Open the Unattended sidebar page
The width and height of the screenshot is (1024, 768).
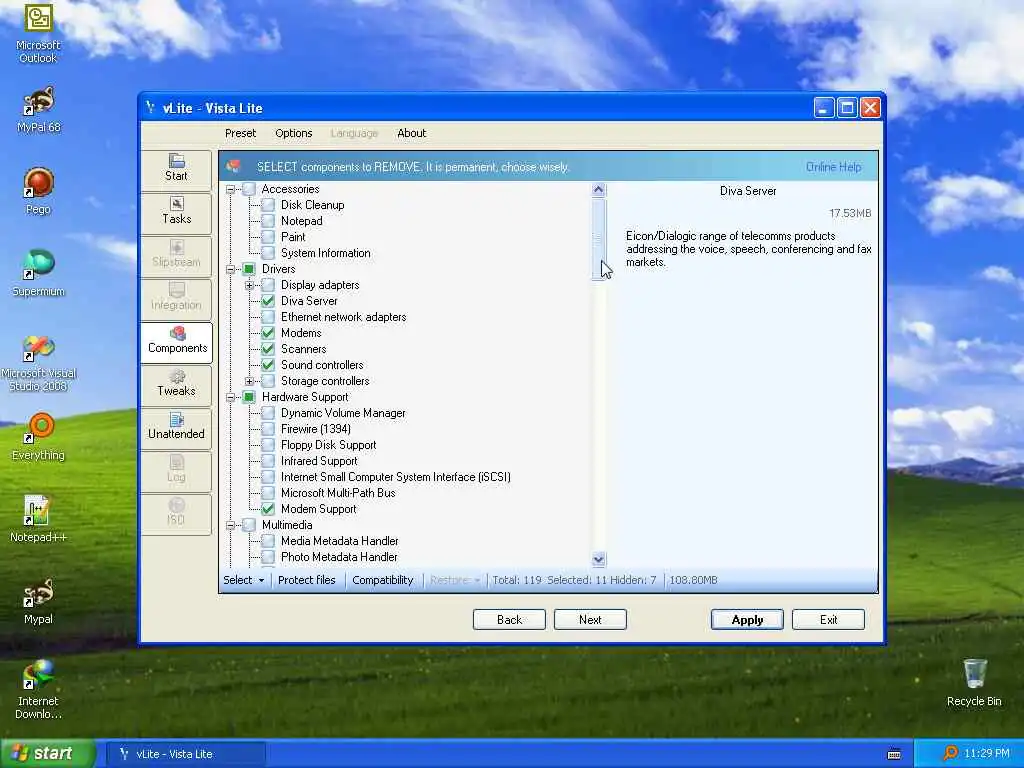click(x=176, y=427)
